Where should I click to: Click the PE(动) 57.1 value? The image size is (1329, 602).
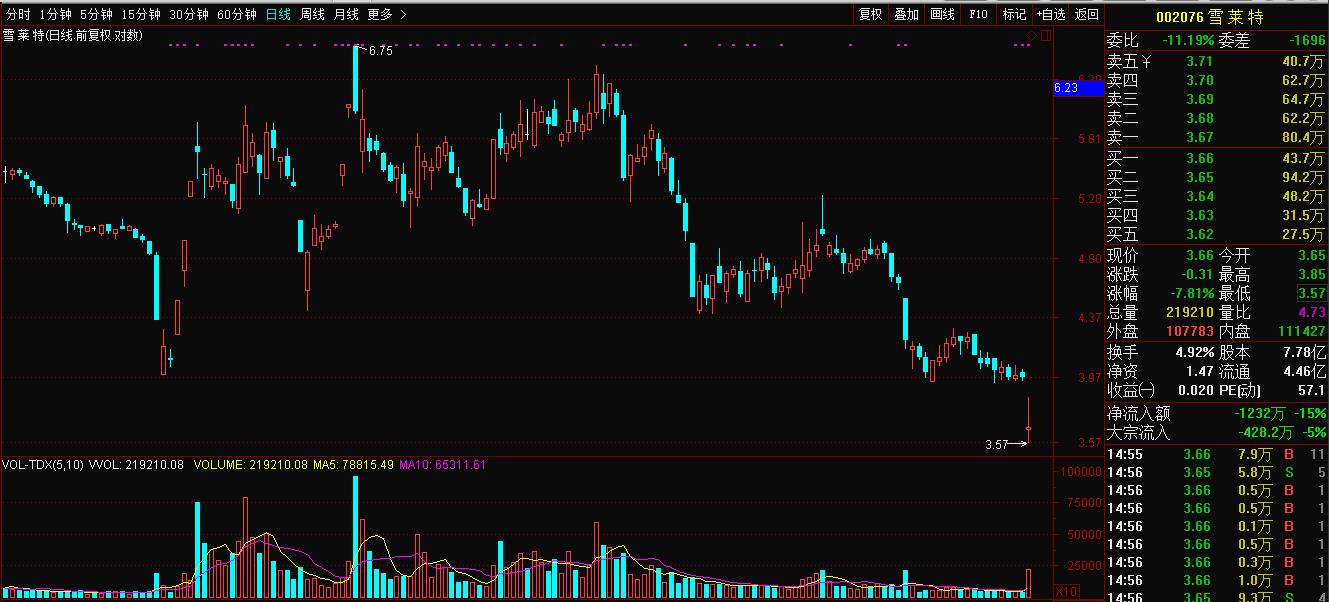click(x=1311, y=390)
